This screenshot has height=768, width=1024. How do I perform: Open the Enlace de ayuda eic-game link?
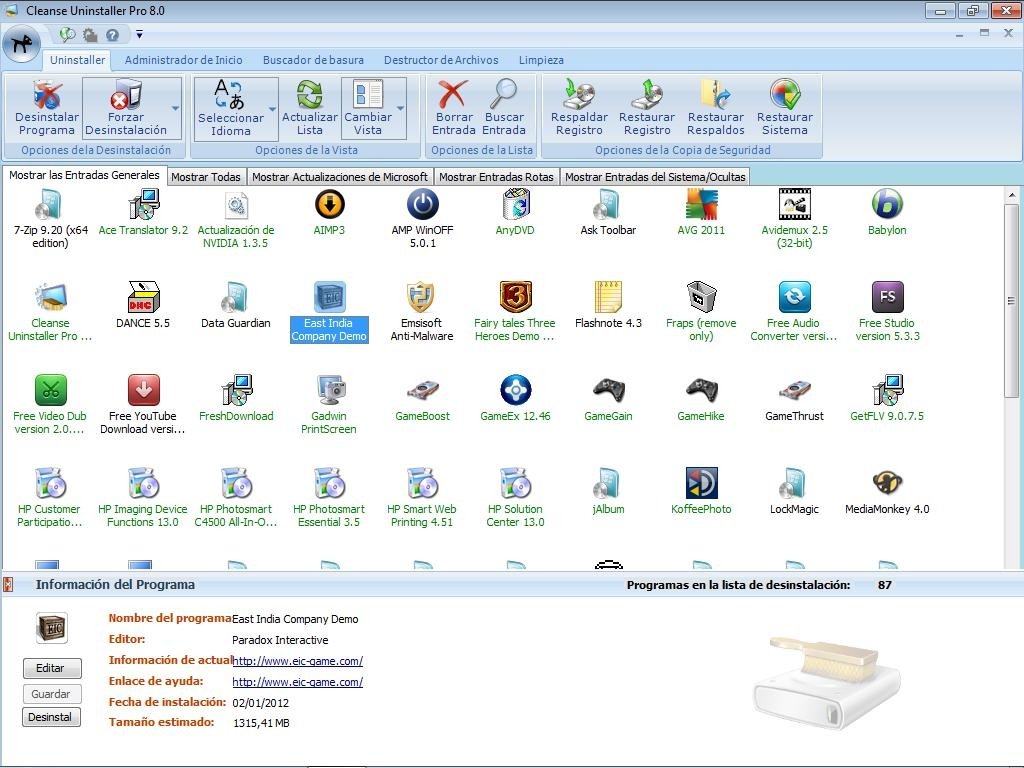point(298,682)
